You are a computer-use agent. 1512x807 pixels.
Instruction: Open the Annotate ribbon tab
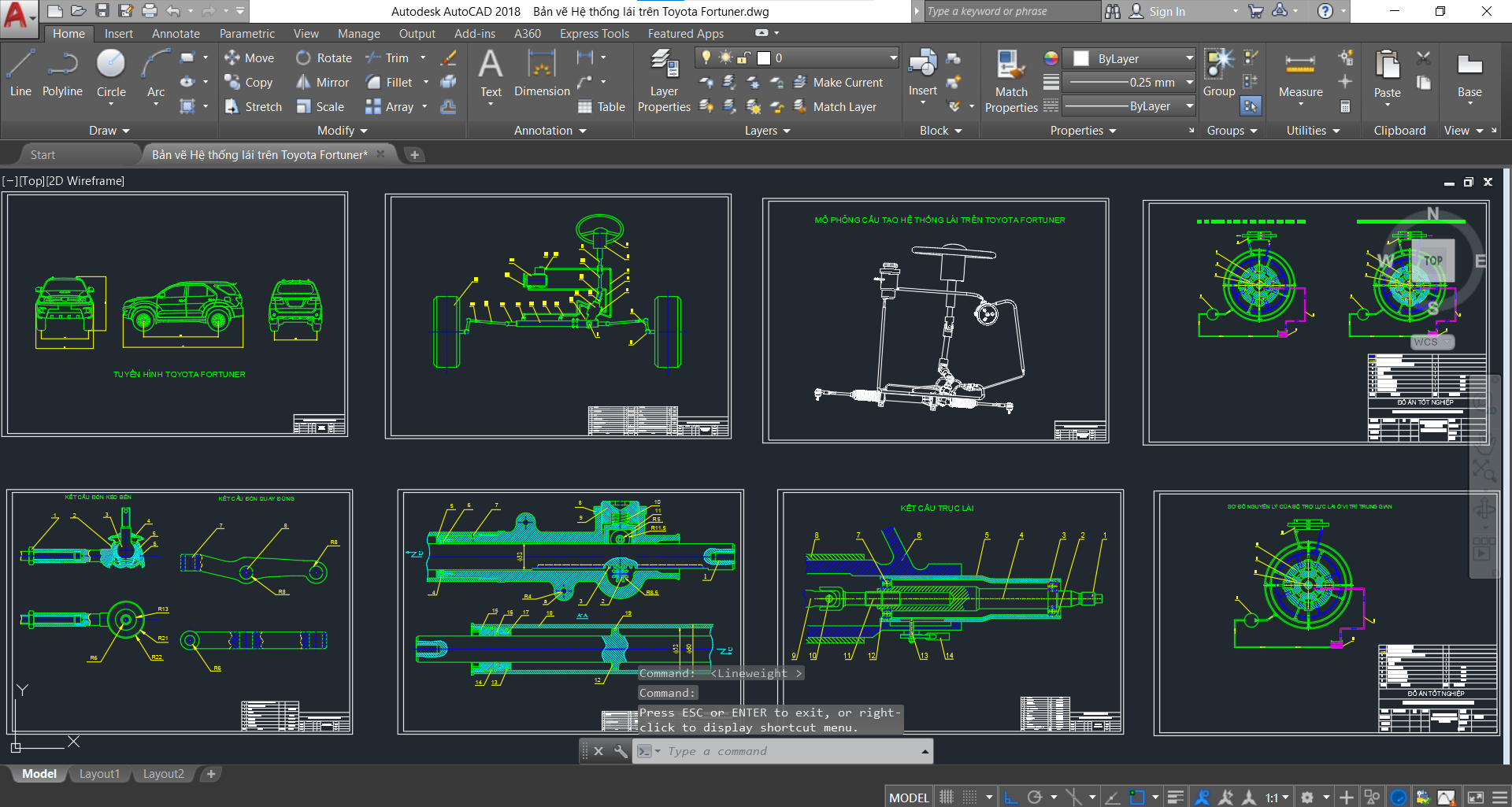[x=176, y=34]
